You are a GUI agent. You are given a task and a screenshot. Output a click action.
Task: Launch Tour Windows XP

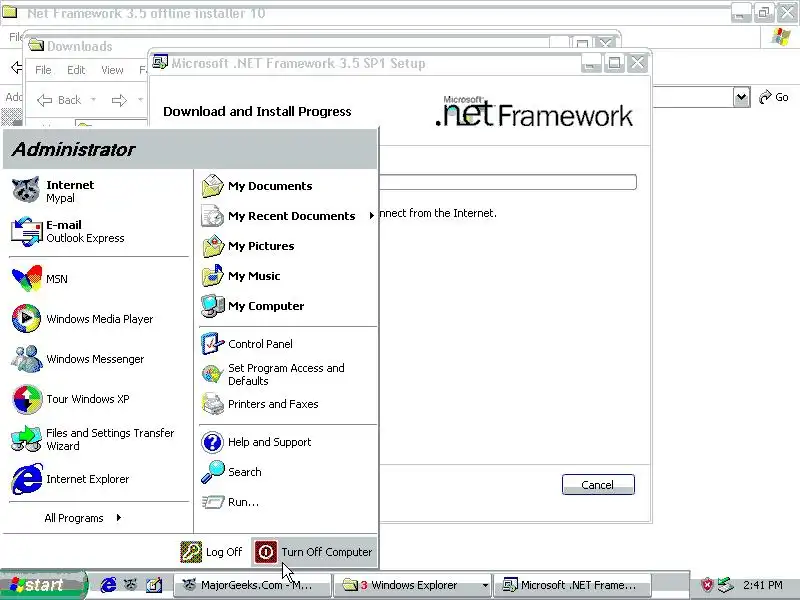point(99,398)
